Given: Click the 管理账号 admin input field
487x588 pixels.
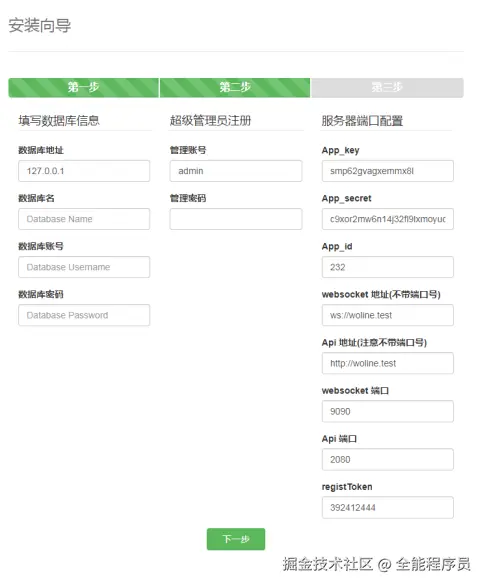Looking at the screenshot, I should tap(236, 171).
